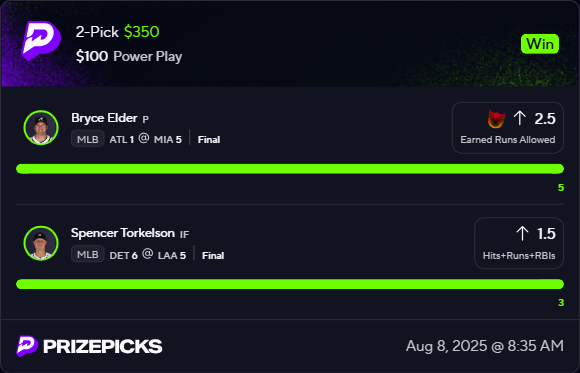This screenshot has height=373, width=580.
Task: Open Spencer Torkelson's player avatar
Action: pyautogui.click(x=41, y=243)
